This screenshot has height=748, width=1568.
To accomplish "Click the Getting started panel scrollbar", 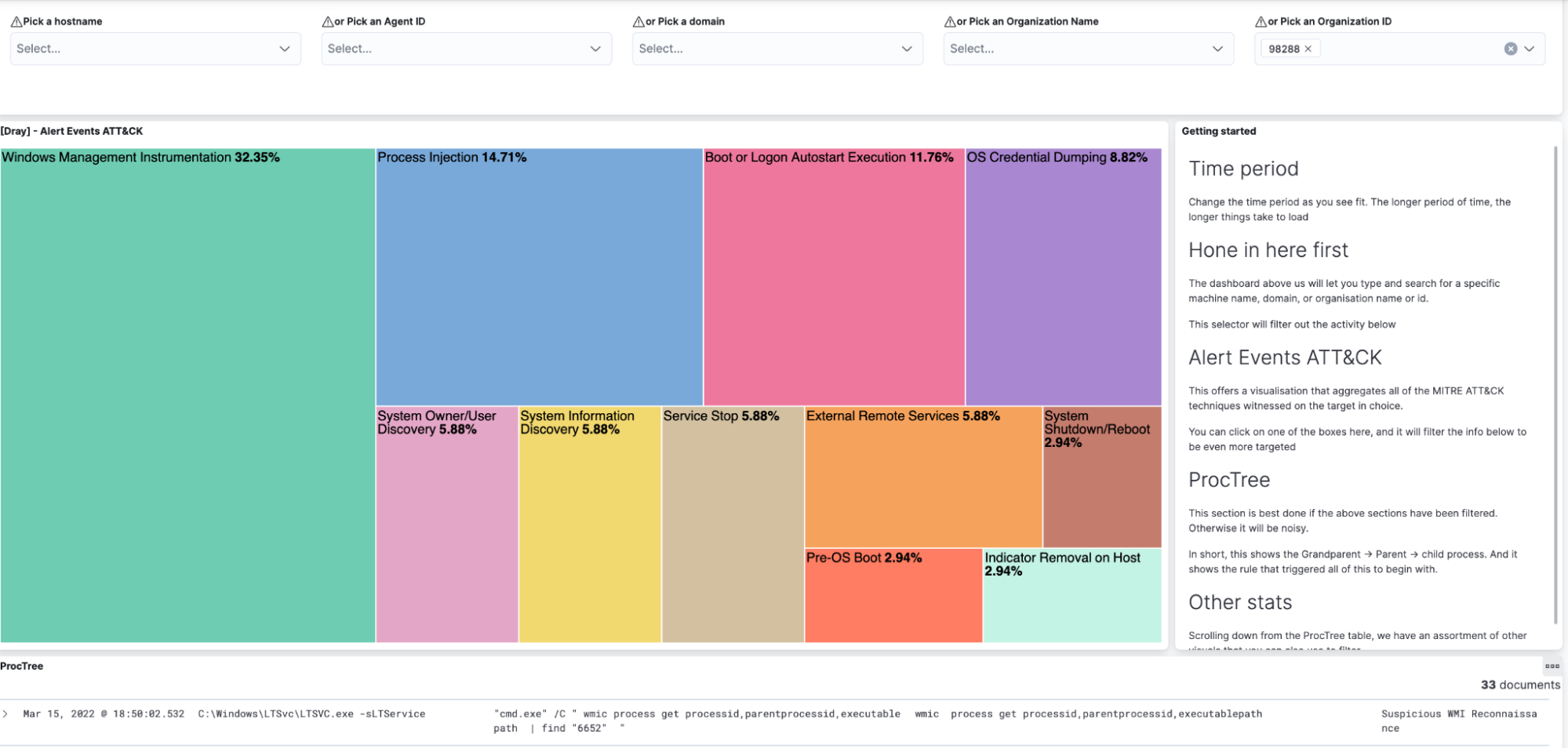I will (x=1555, y=384).
